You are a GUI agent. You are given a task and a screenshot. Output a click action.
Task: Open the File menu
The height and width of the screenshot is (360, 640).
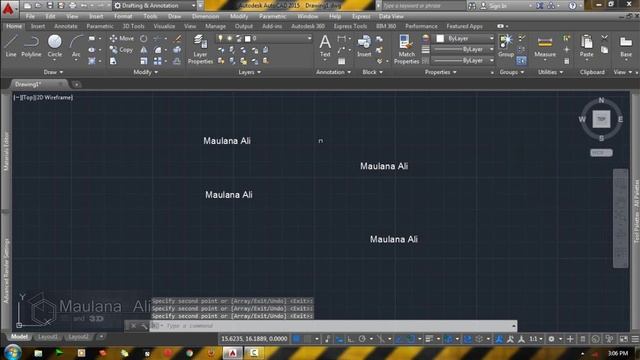tap(30, 16)
